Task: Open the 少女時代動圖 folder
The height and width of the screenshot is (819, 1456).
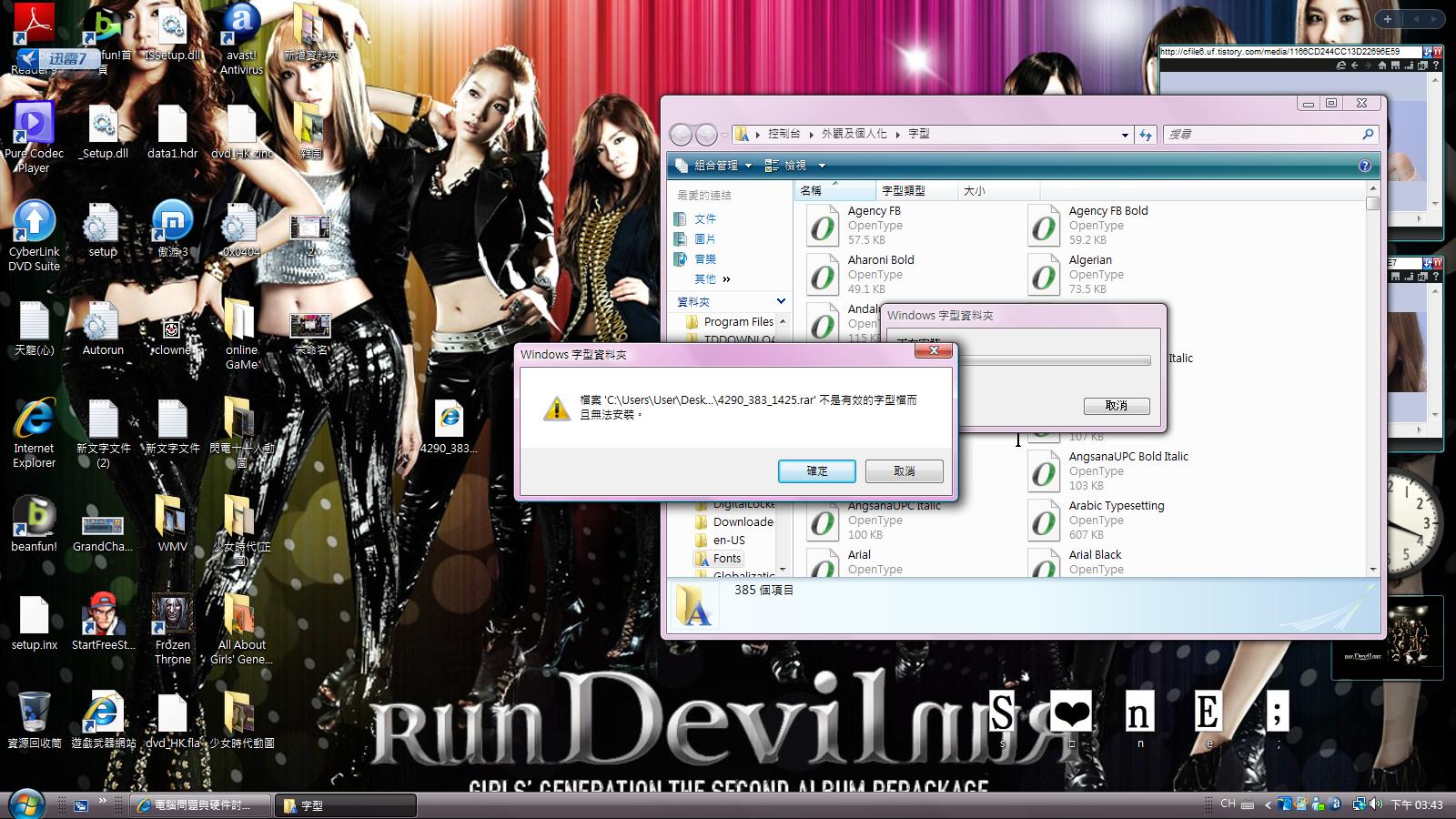Action: (x=241, y=721)
